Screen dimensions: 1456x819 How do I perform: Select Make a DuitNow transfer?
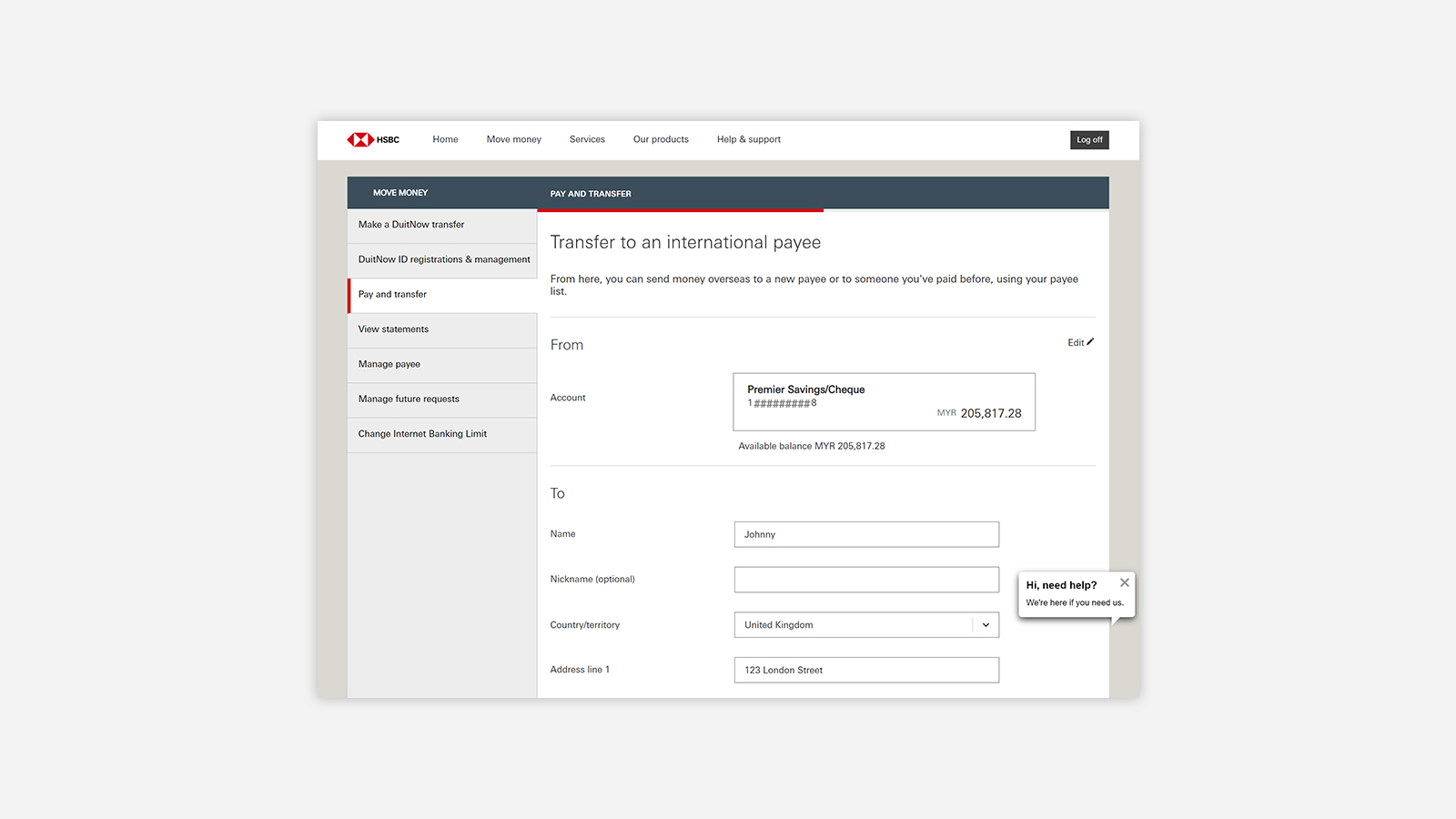click(442, 225)
